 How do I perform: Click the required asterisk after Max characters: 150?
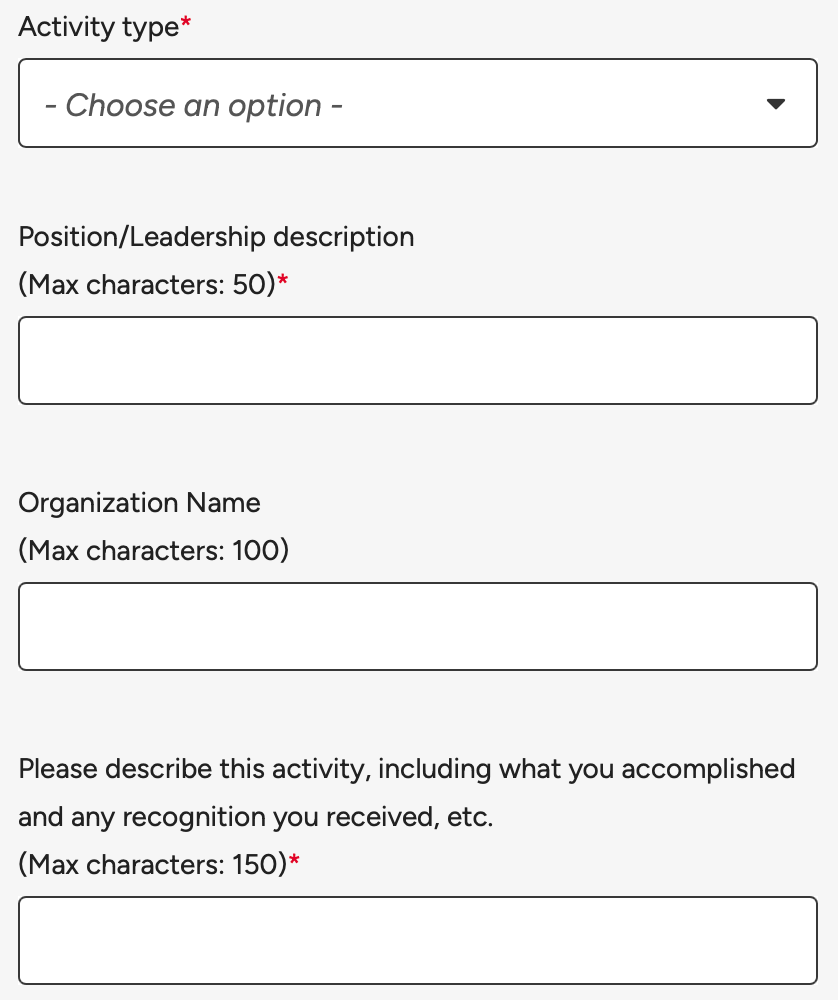[x=294, y=860]
